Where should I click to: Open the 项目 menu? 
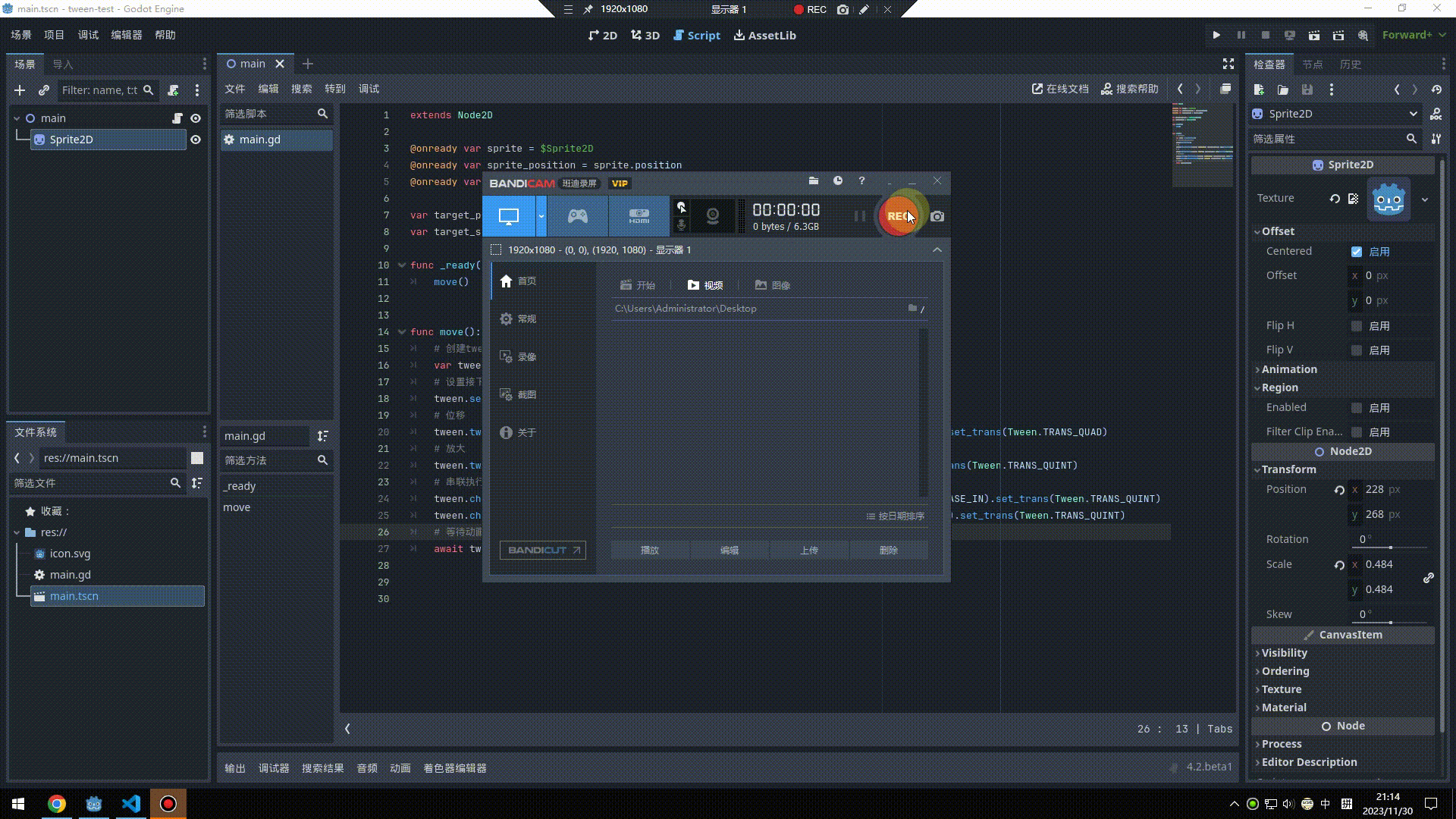tap(52, 34)
